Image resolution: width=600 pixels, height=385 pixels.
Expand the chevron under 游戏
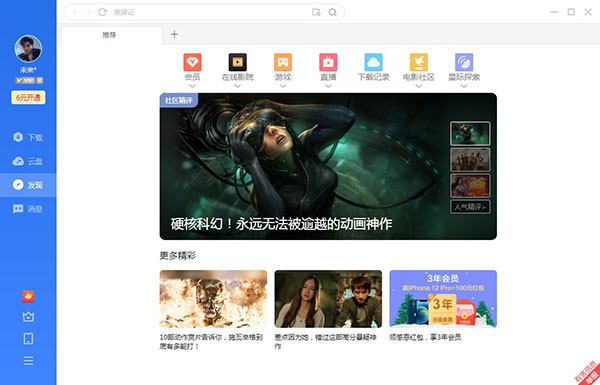(x=283, y=86)
